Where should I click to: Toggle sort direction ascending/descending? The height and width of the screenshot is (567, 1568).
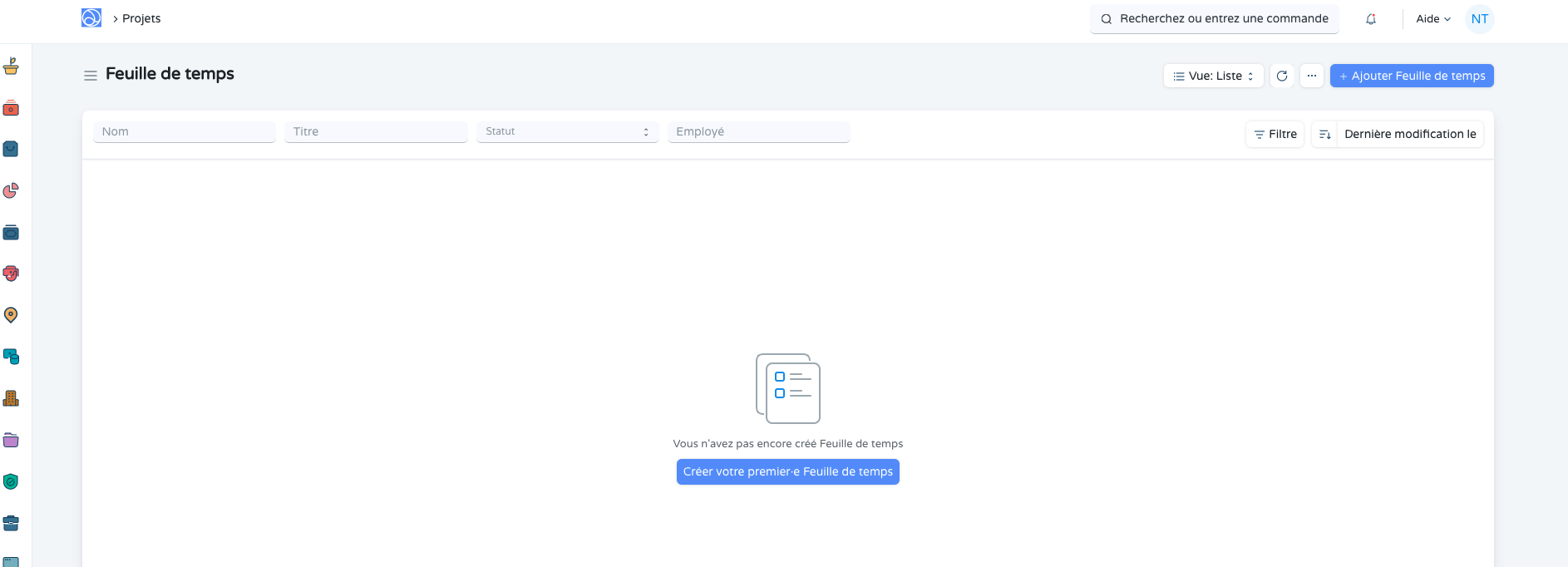click(1324, 134)
